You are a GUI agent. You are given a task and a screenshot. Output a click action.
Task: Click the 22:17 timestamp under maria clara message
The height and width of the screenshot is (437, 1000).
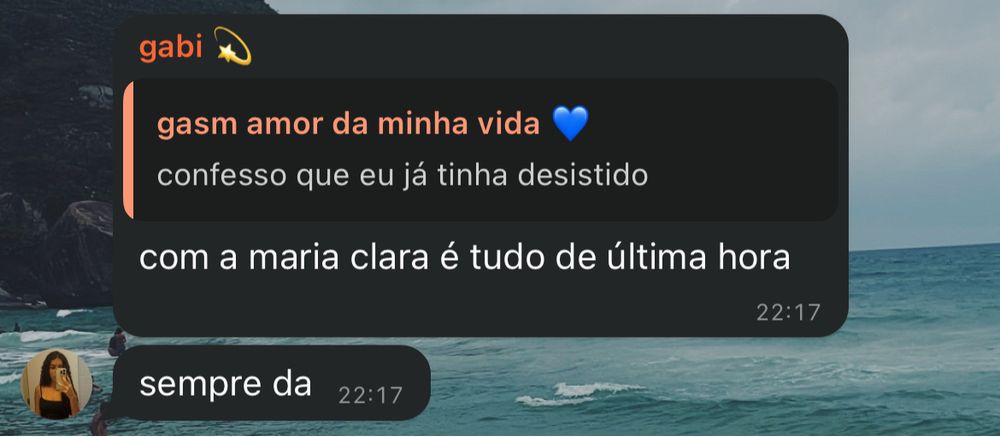[x=788, y=313]
